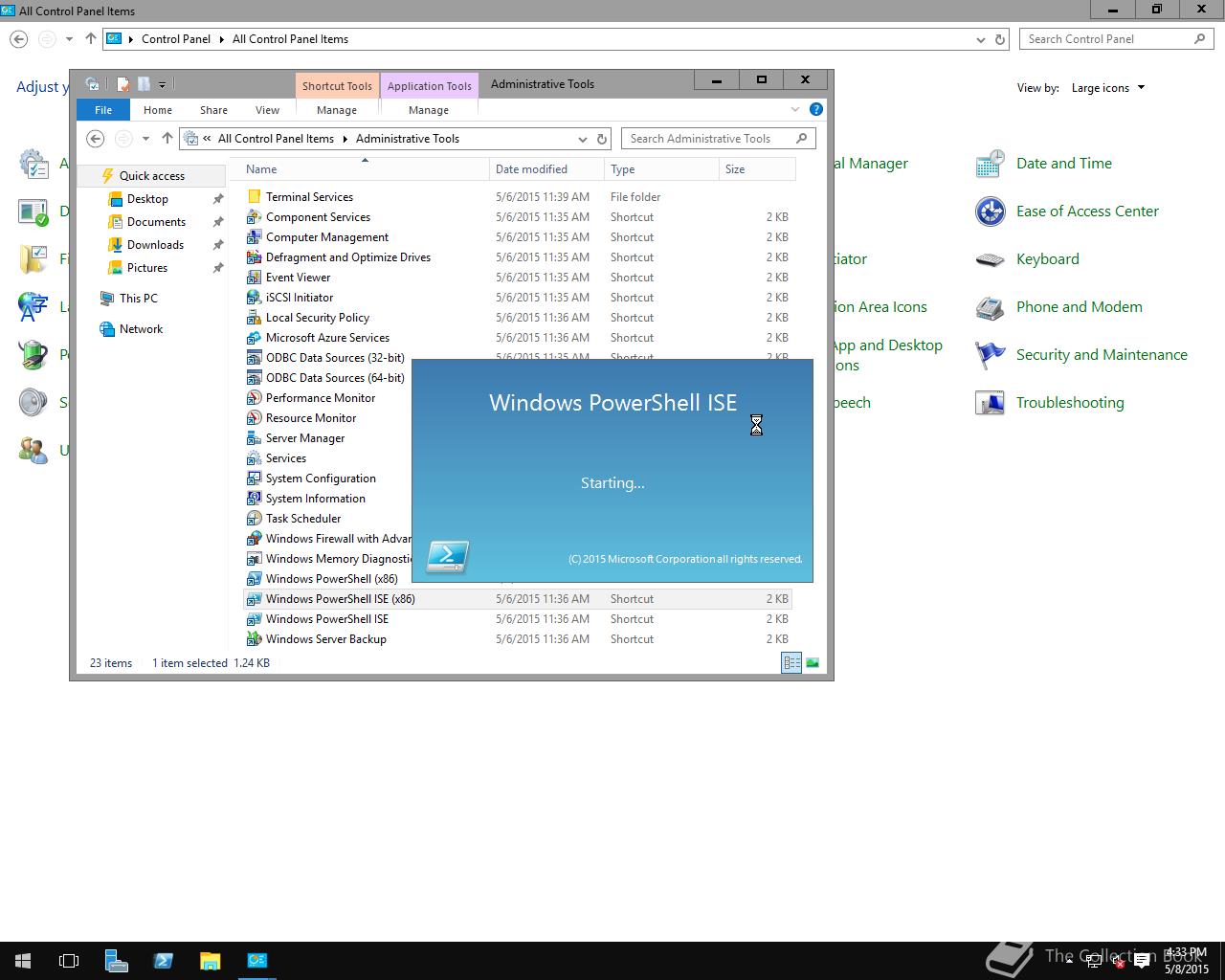This screenshot has width=1225, height=980.
Task: Click the iSCSI Initiator icon
Action: pyautogui.click(x=254, y=298)
